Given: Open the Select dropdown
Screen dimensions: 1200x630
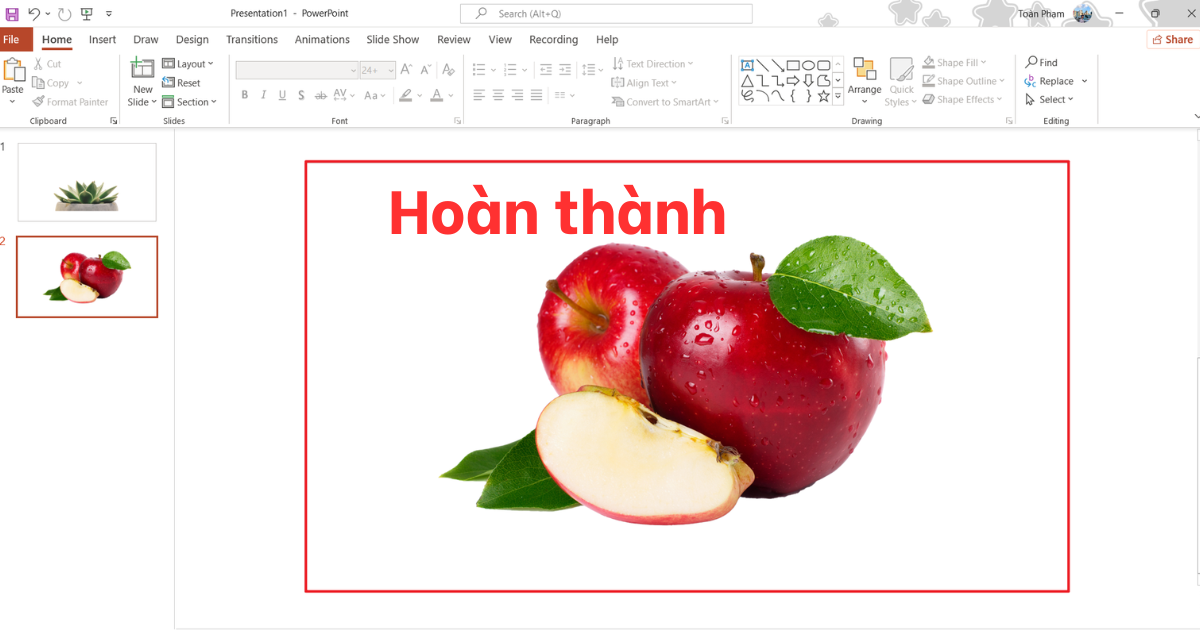Looking at the screenshot, I should tap(1049, 100).
